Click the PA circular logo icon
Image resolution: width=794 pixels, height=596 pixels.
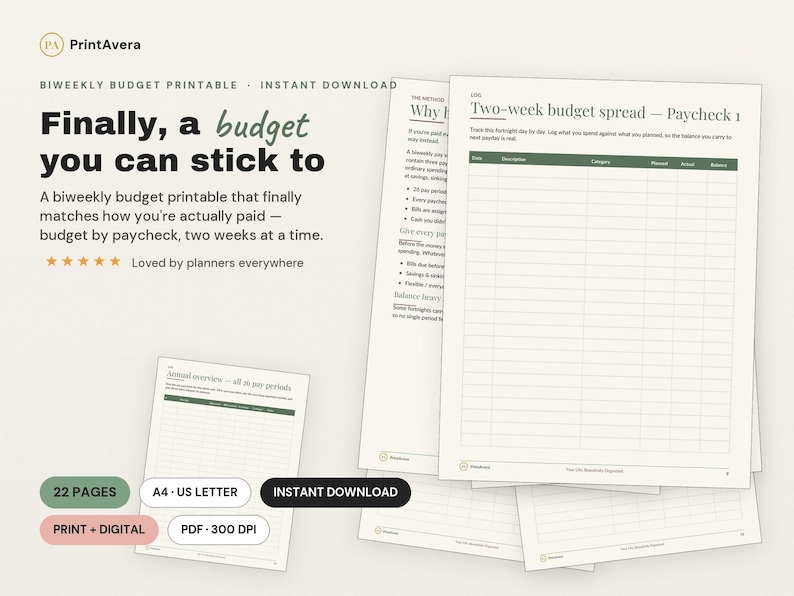[52, 45]
